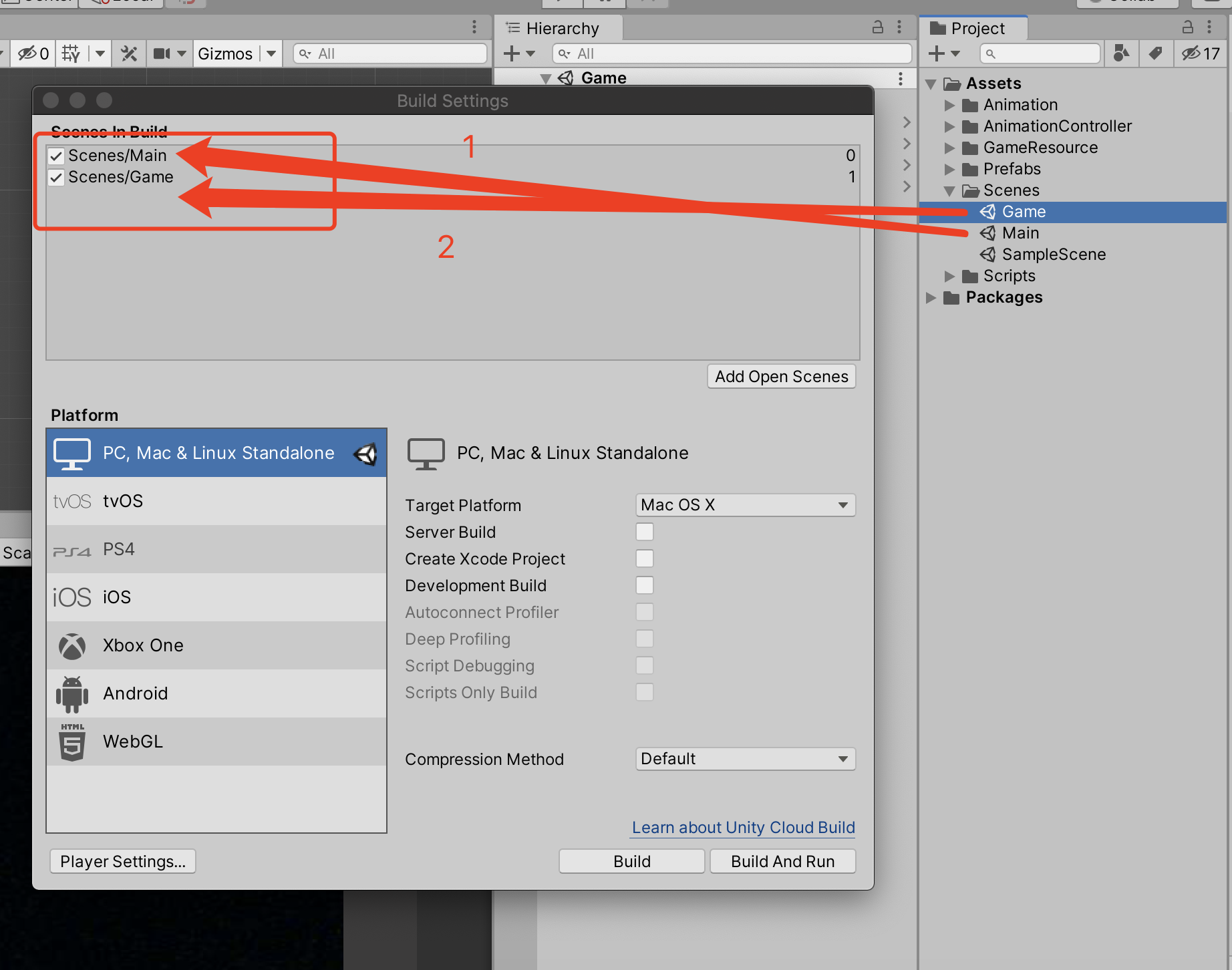Viewport: 1232px width, 970px height.
Task: Select iOS platform
Action: click(x=216, y=597)
